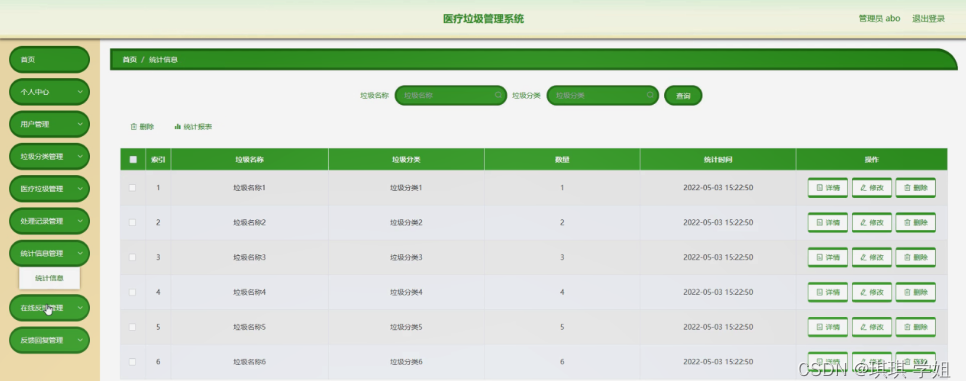Viewport: 966px width, 388px height.
Task: Click the cell 垃圾名称3
Action: (250, 257)
